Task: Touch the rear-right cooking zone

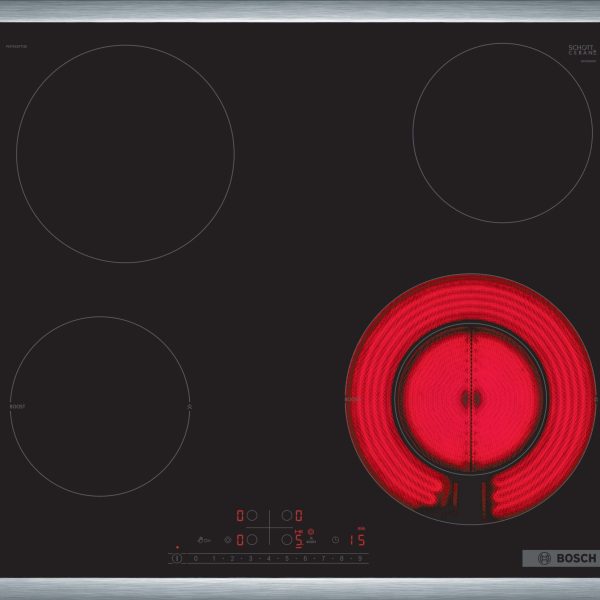Action: [x=503, y=133]
